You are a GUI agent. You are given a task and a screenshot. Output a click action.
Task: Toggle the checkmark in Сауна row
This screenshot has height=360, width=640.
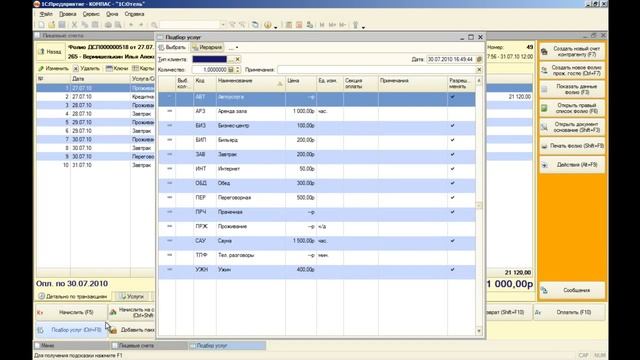coord(452,241)
